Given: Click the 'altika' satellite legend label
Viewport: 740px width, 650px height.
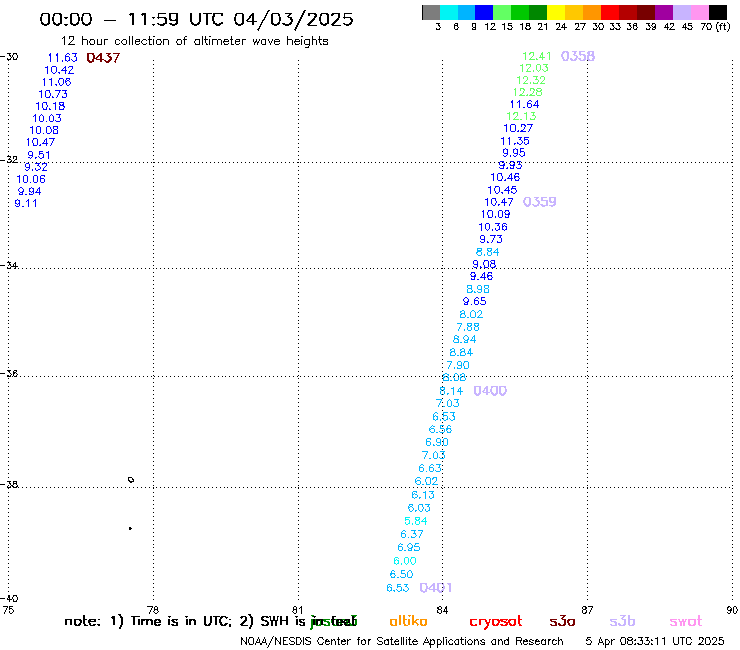Looking at the screenshot, I should [408, 621].
